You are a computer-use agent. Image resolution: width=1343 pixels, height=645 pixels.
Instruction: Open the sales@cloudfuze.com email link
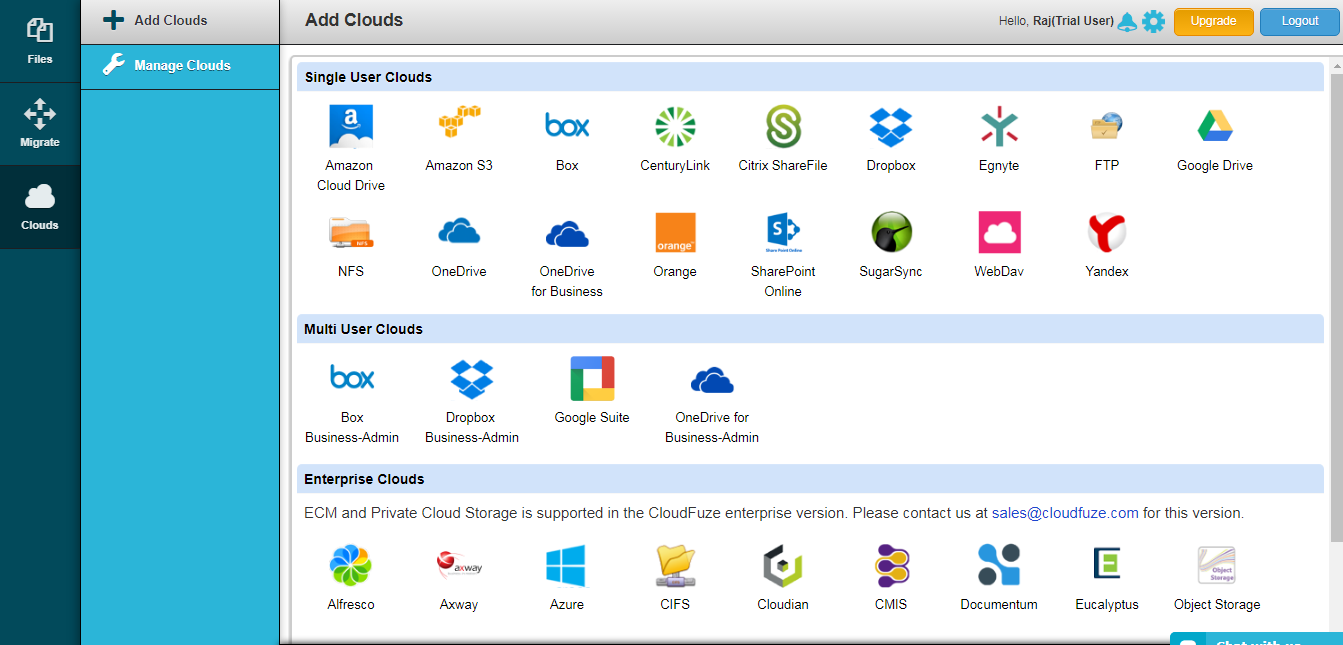[1065, 513]
